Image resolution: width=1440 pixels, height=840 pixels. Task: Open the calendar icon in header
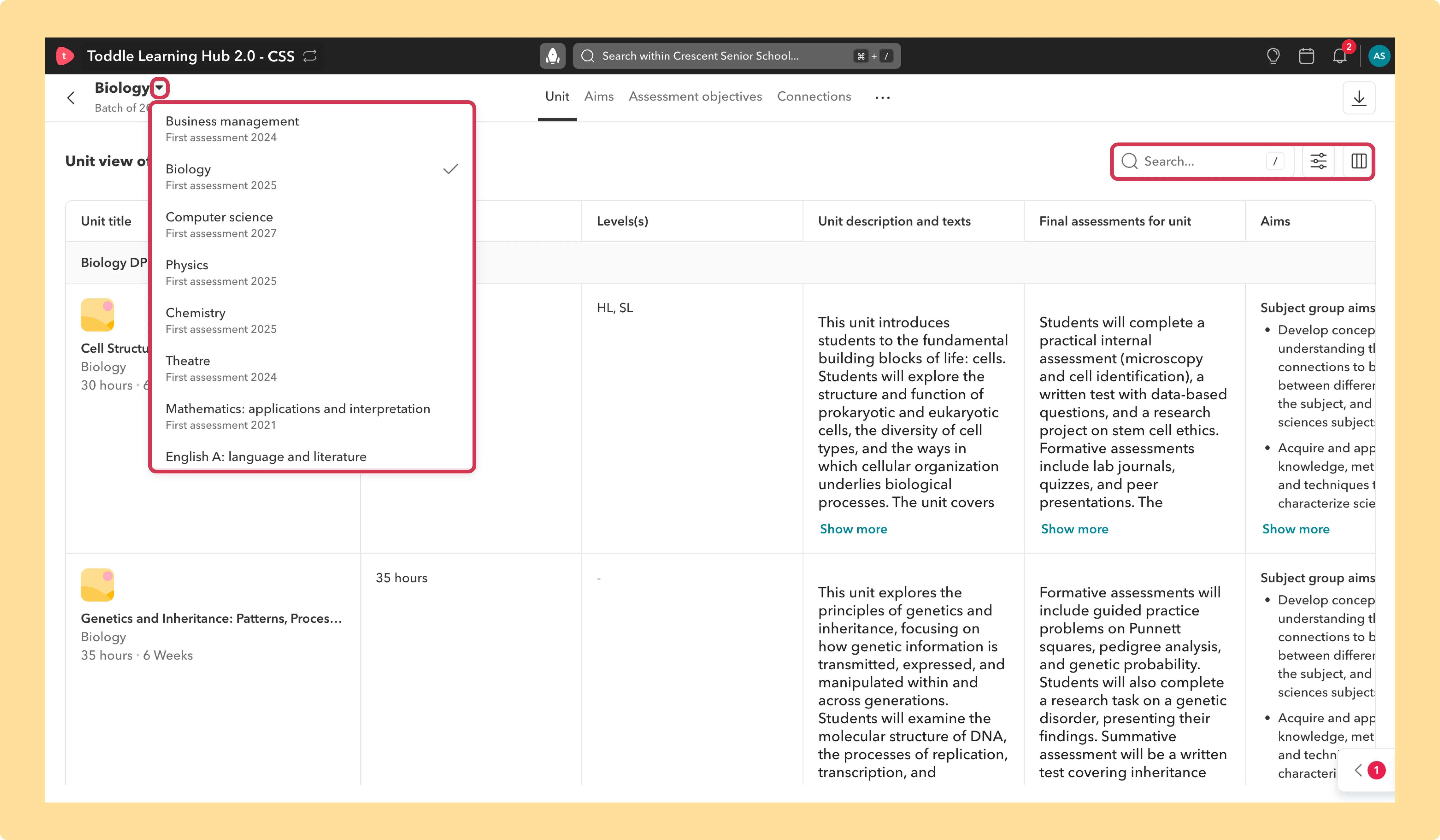1306,56
